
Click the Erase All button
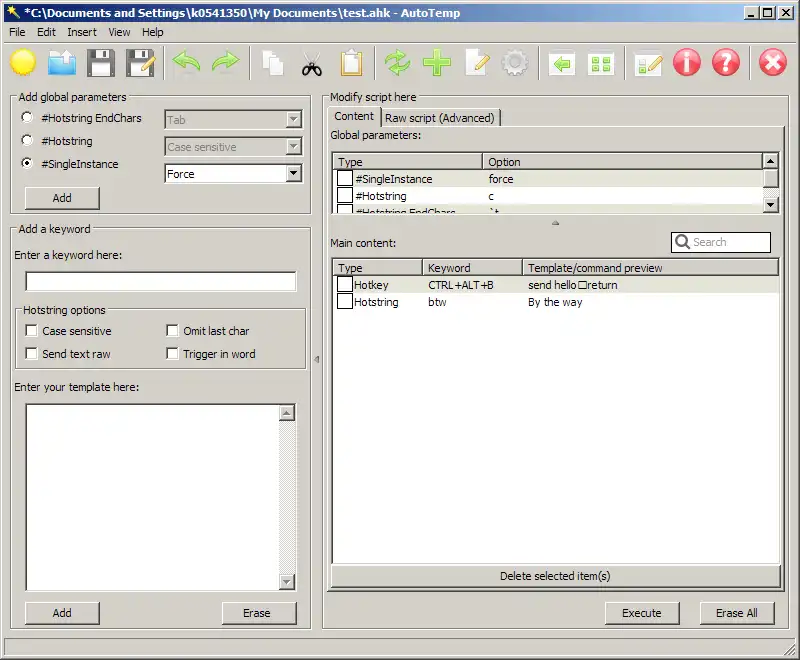click(737, 613)
